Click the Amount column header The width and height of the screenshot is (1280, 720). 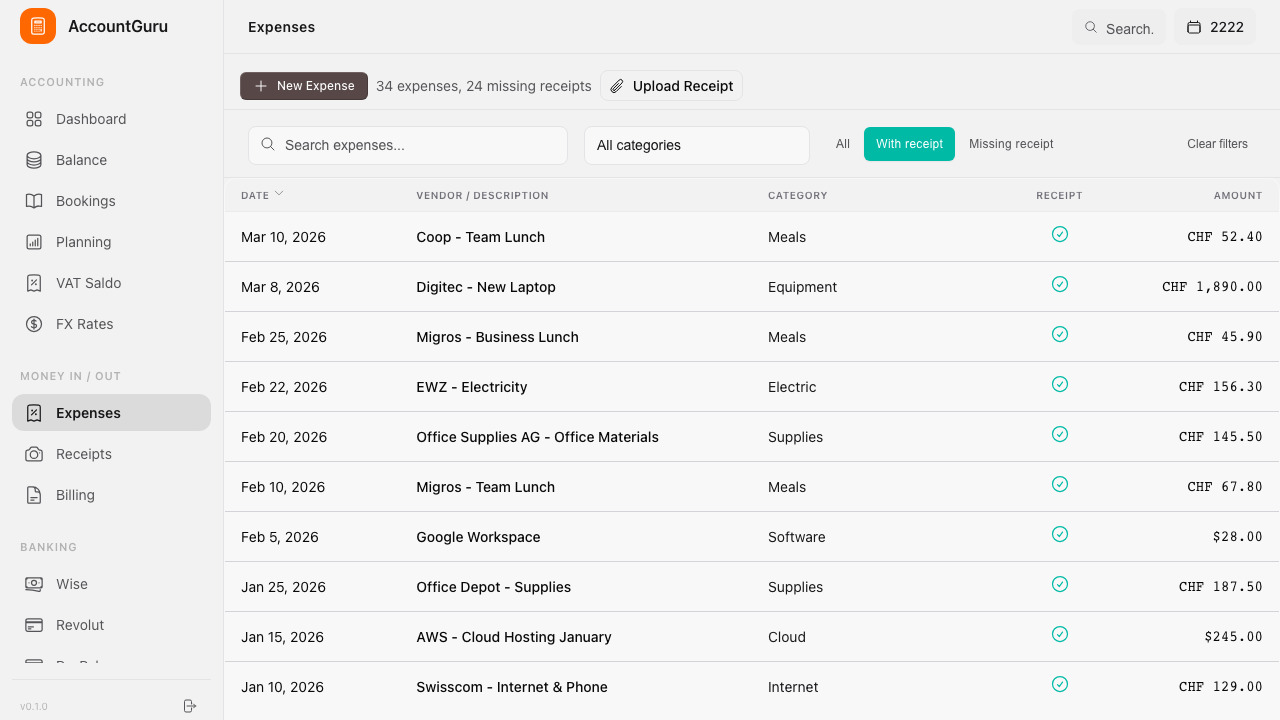point(1238,196)
